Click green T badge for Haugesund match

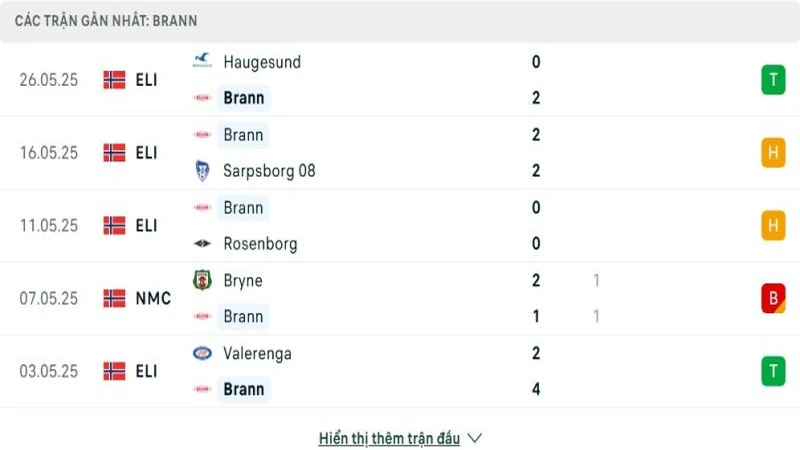click(773, 80)
